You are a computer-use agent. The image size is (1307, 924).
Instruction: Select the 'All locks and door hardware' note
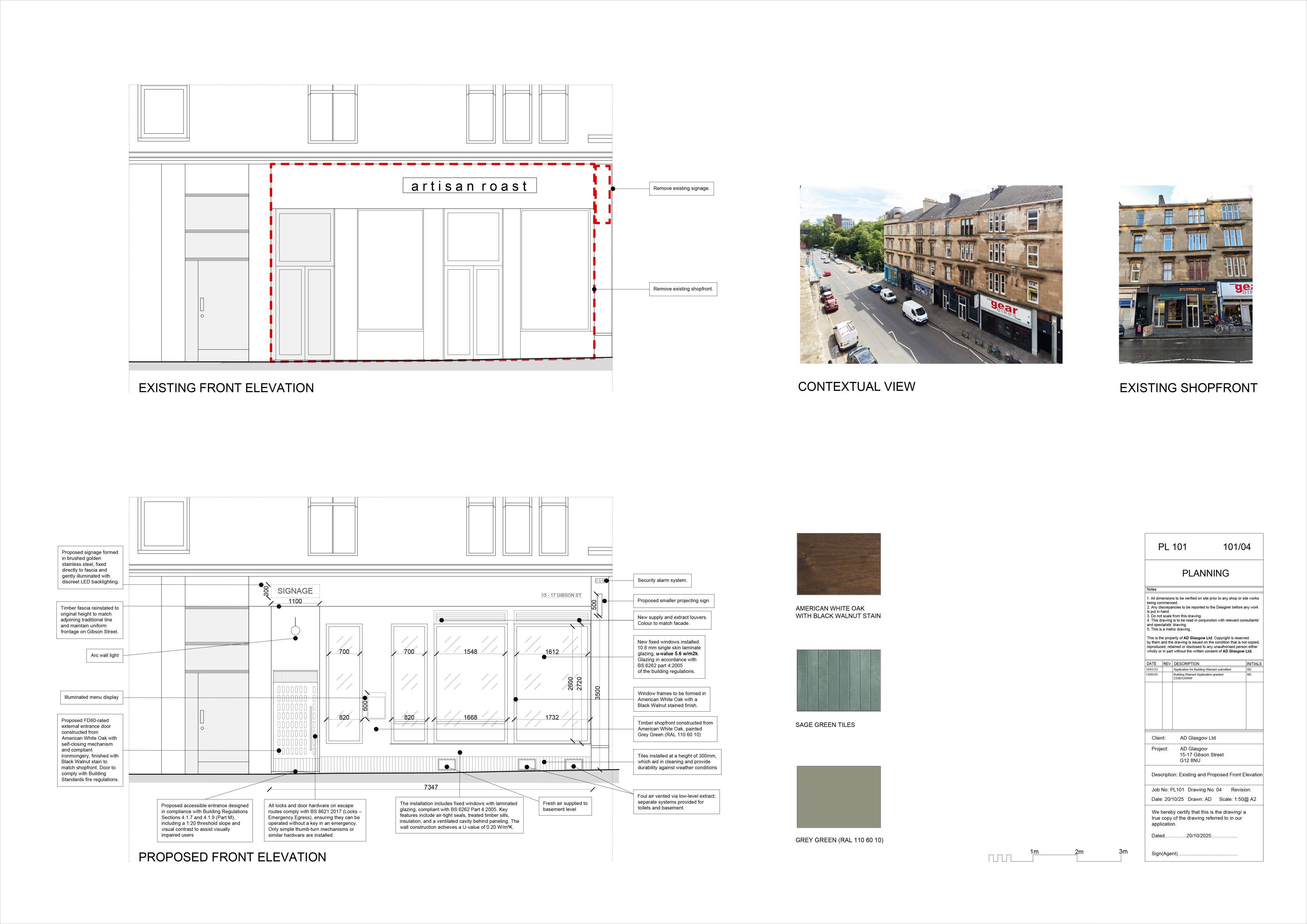tap(315, 820)
